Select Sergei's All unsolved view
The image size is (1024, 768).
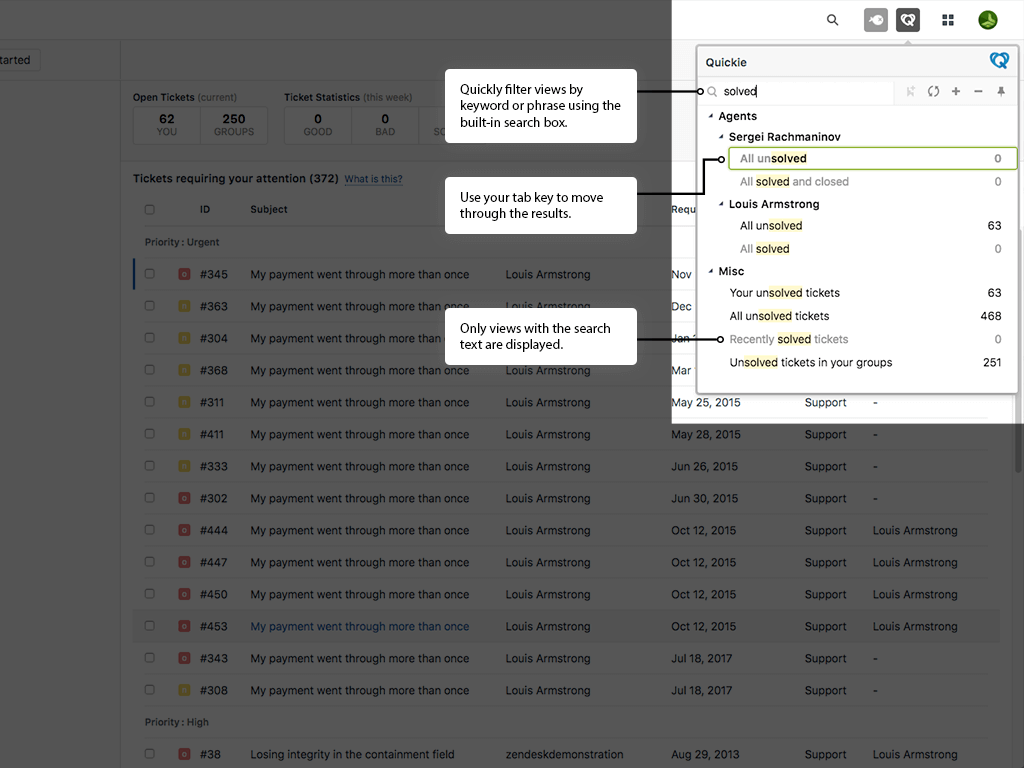click(872, 159)
